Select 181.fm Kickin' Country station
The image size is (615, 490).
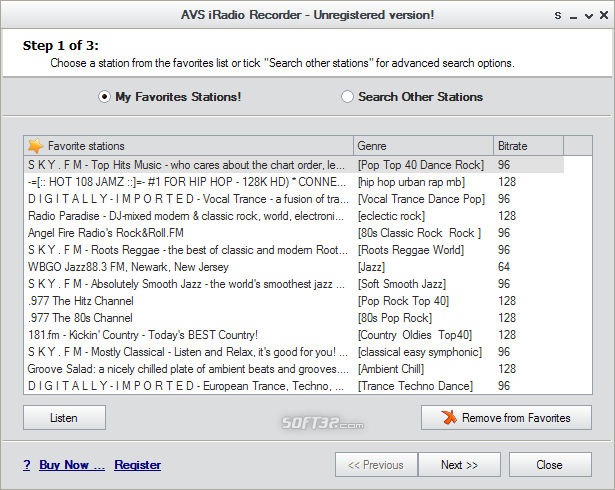[x=294, y=335]
